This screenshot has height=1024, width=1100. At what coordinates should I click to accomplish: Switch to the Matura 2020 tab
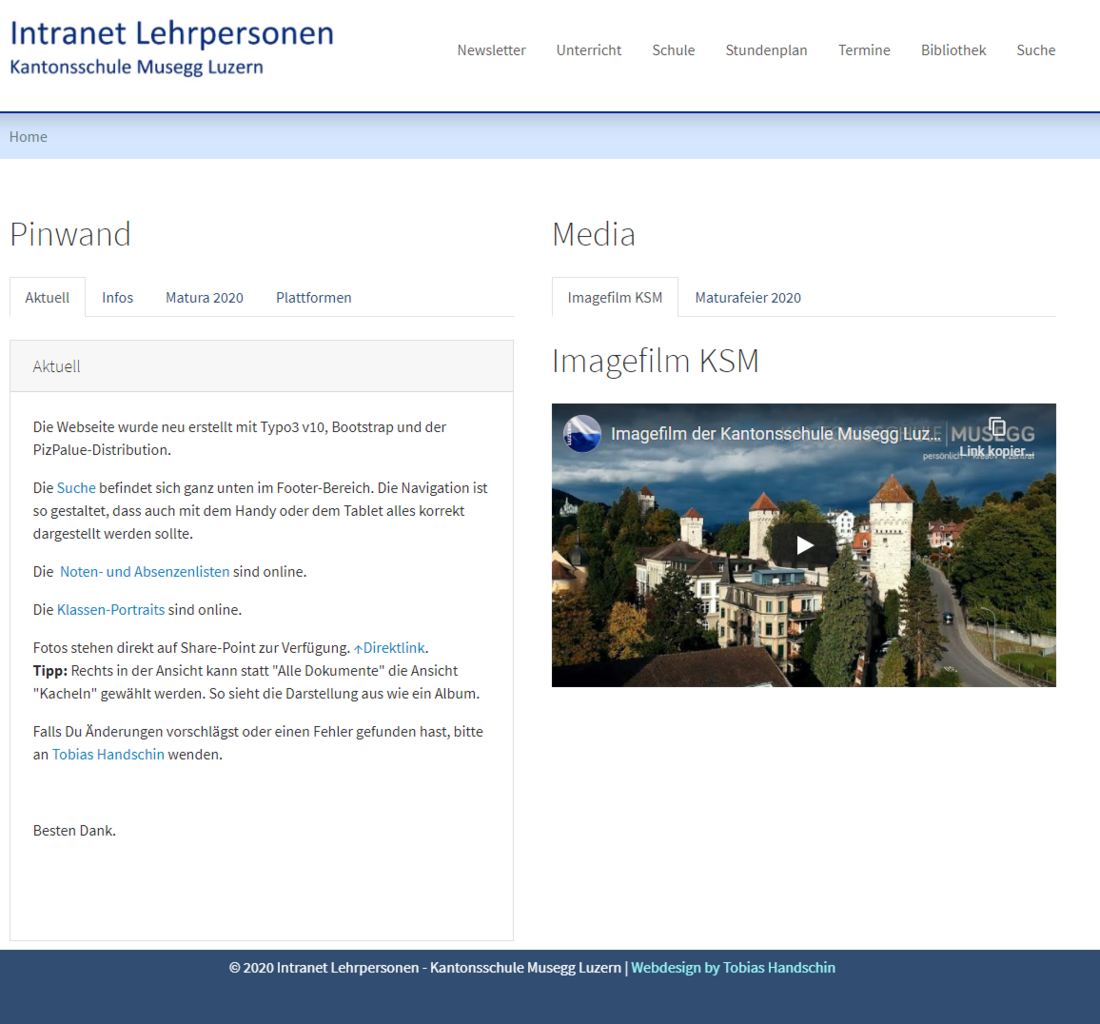pyautogui.click(x=204, y=297)
